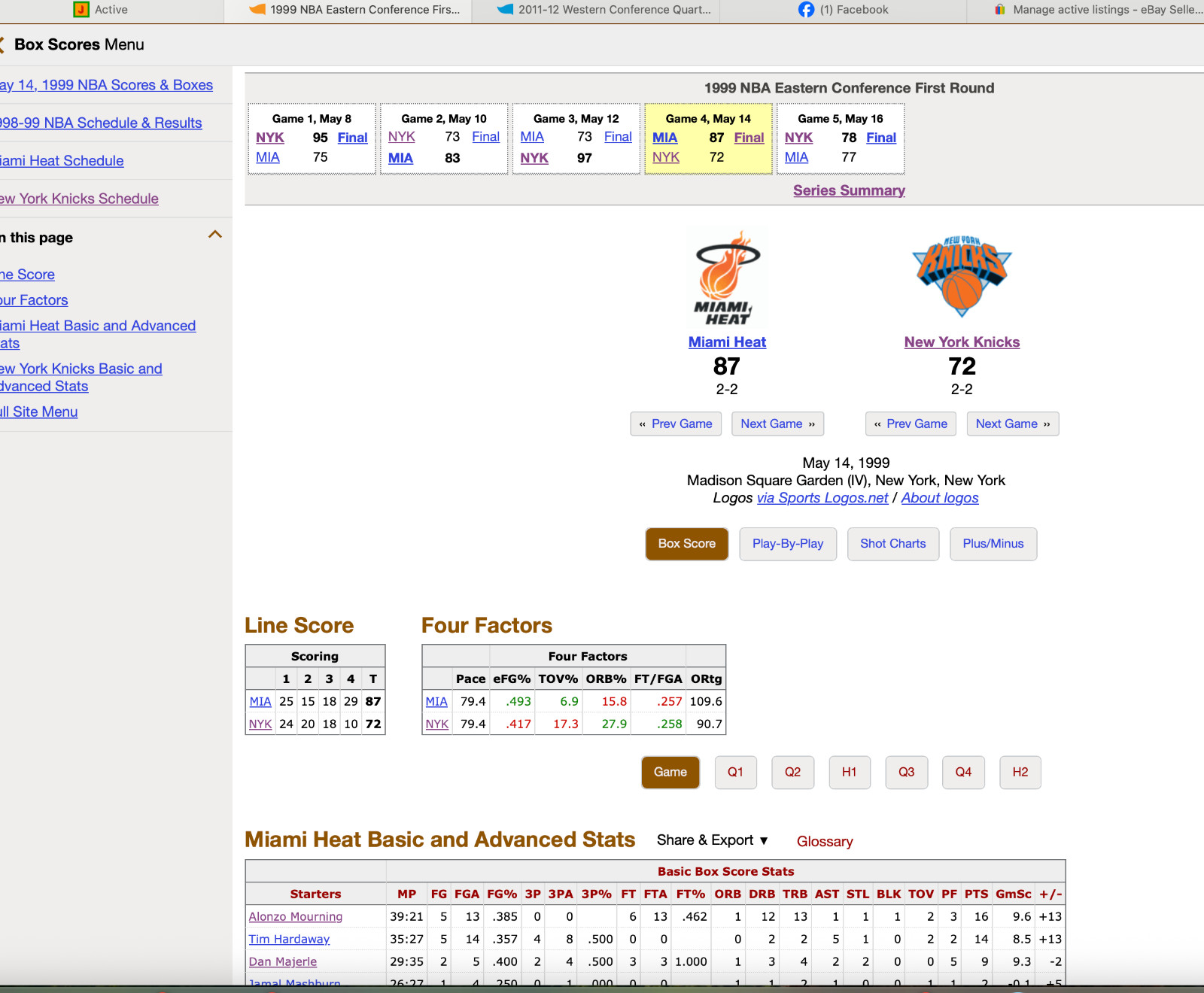Click MIA link in Line Score table
This screenshot has height=993, width=1204.
[260, 702]
